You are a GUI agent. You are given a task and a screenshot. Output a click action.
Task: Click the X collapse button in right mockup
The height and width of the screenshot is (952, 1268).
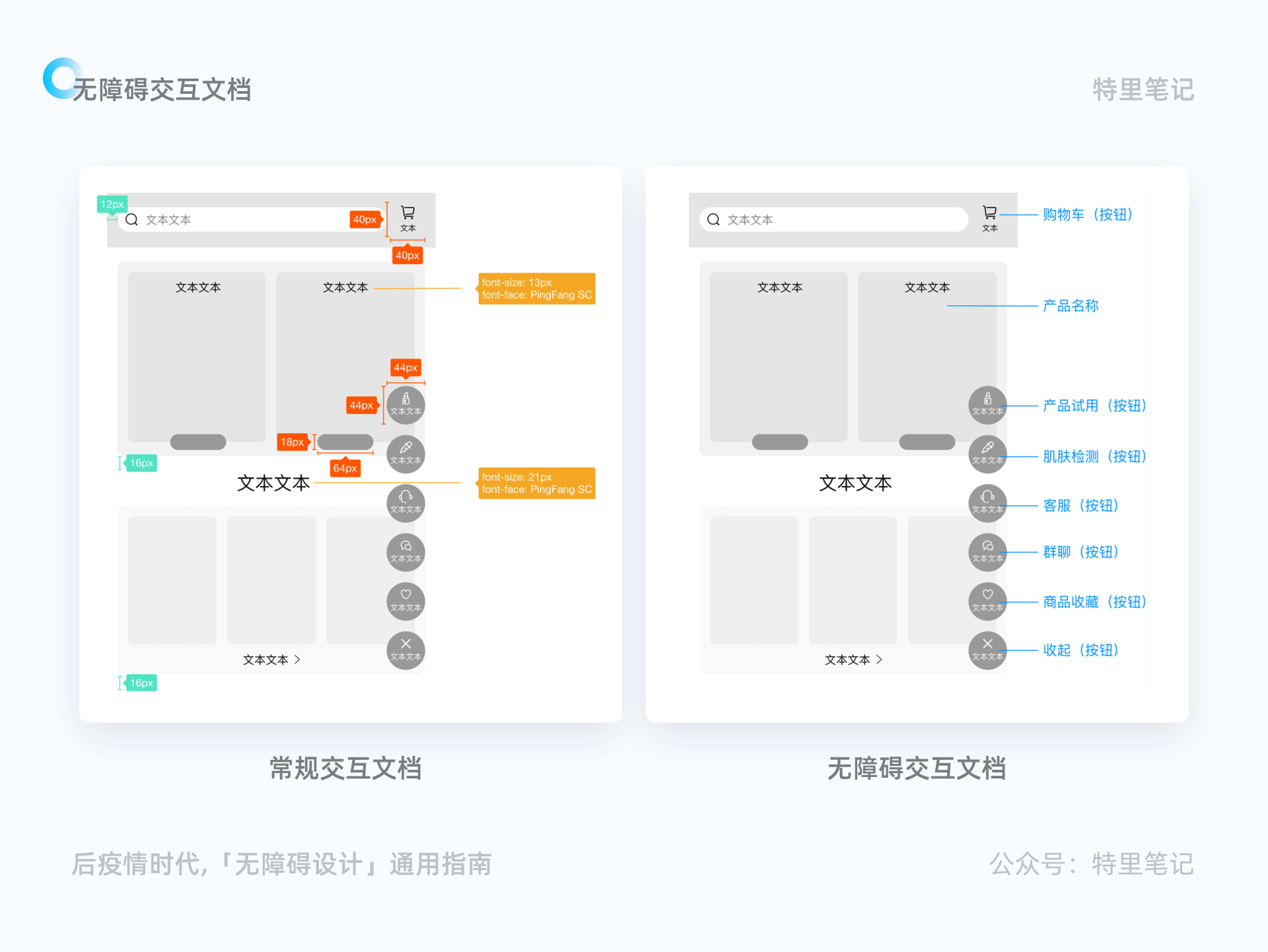(x=987, y=650)
